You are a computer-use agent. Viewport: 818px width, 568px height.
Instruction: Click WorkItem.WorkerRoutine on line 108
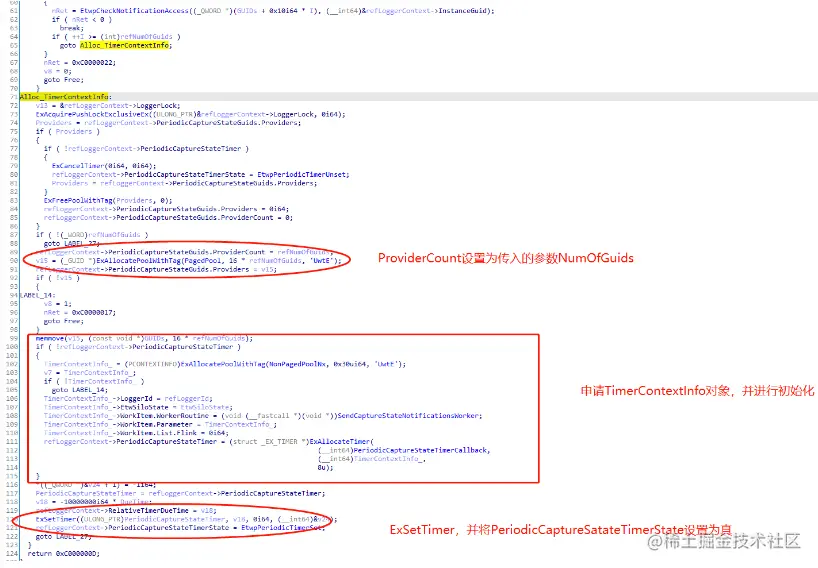point(164,416)
